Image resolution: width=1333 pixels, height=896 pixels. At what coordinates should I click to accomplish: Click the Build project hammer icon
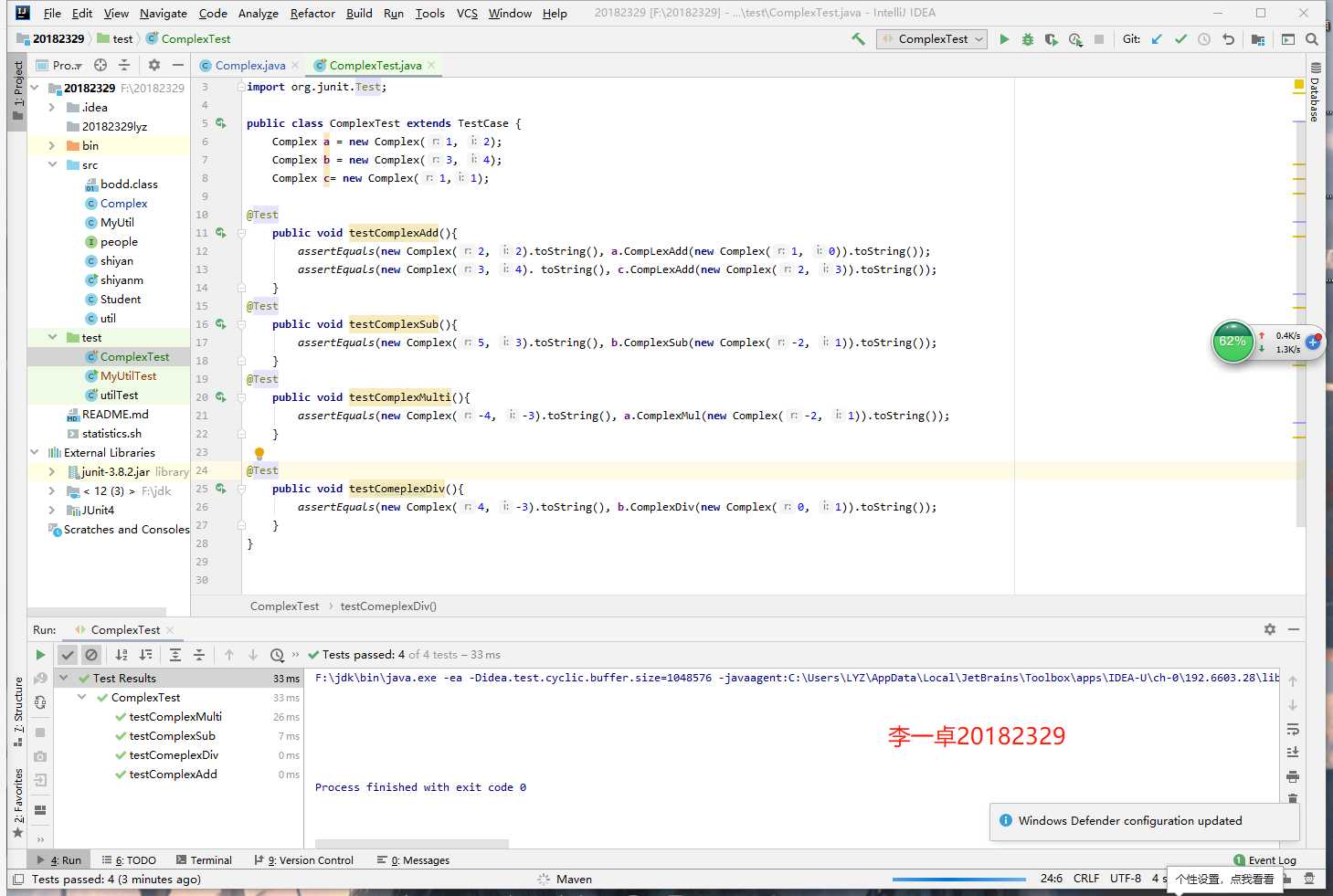[858, 39]
